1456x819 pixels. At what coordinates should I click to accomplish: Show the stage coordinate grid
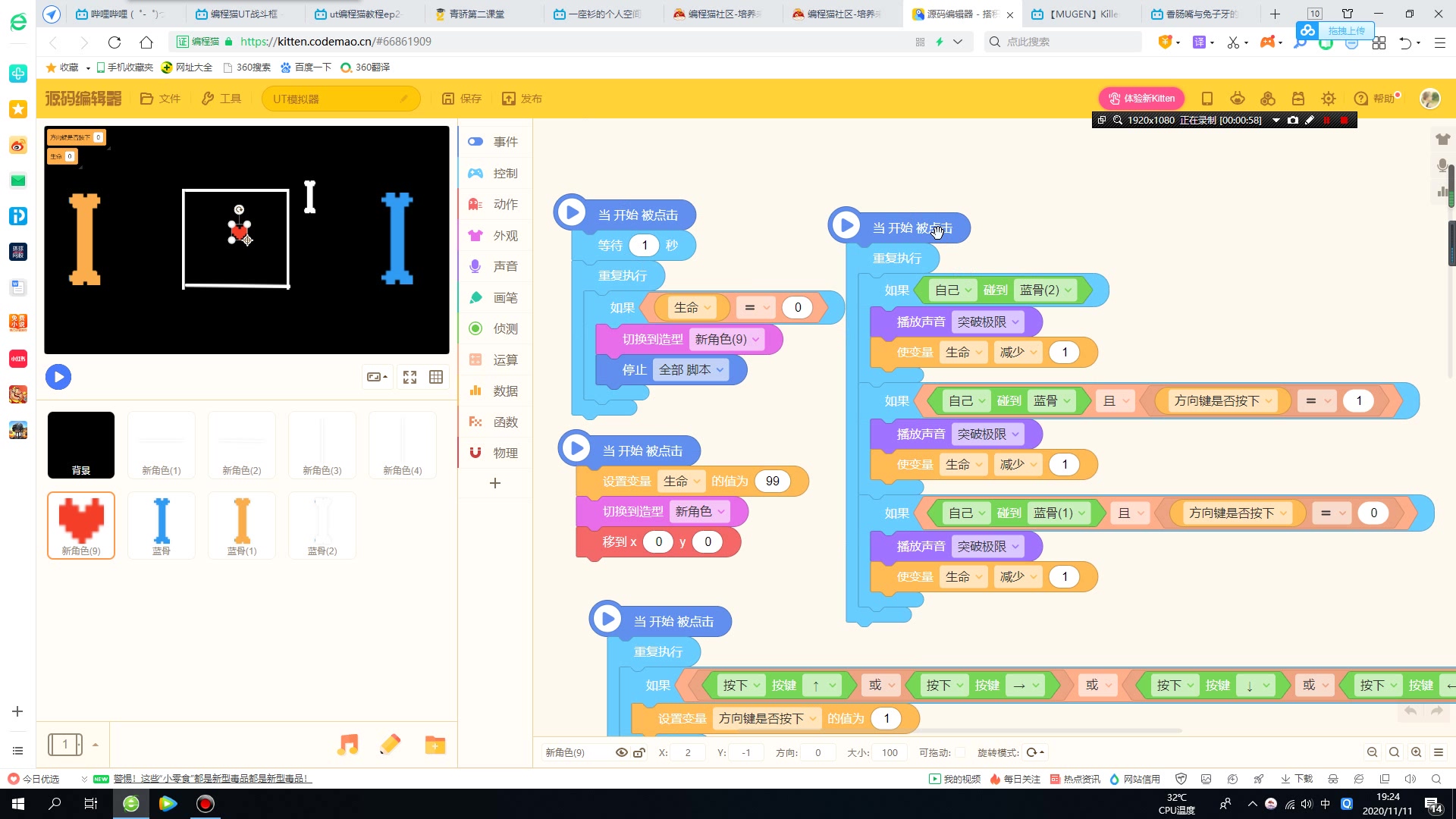click(436, 377)
